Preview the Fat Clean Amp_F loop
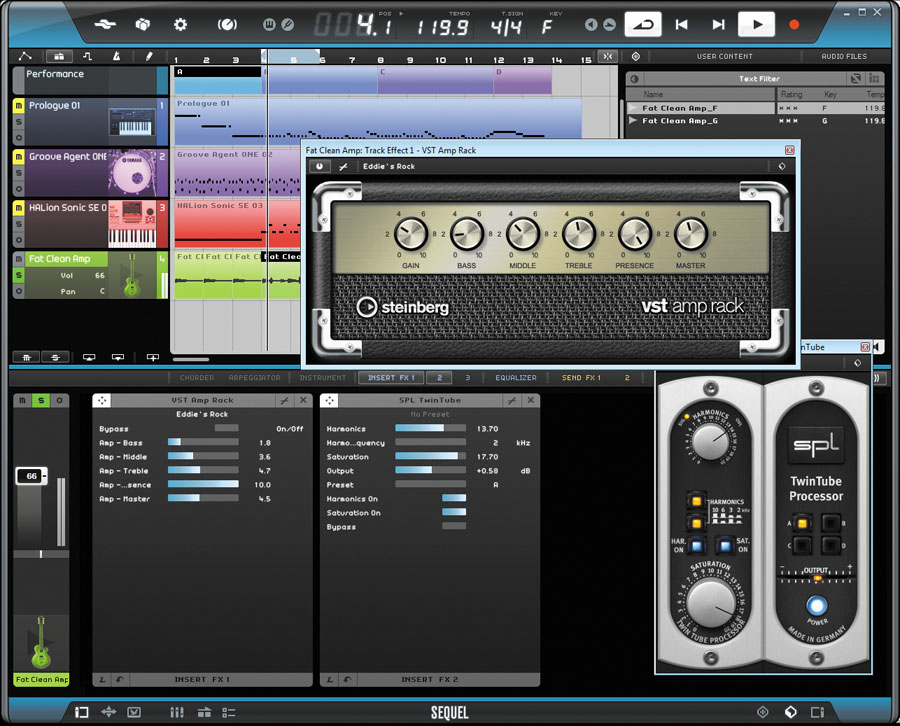The height and width of the screenshot is (726, 900). tap(633, 108)
